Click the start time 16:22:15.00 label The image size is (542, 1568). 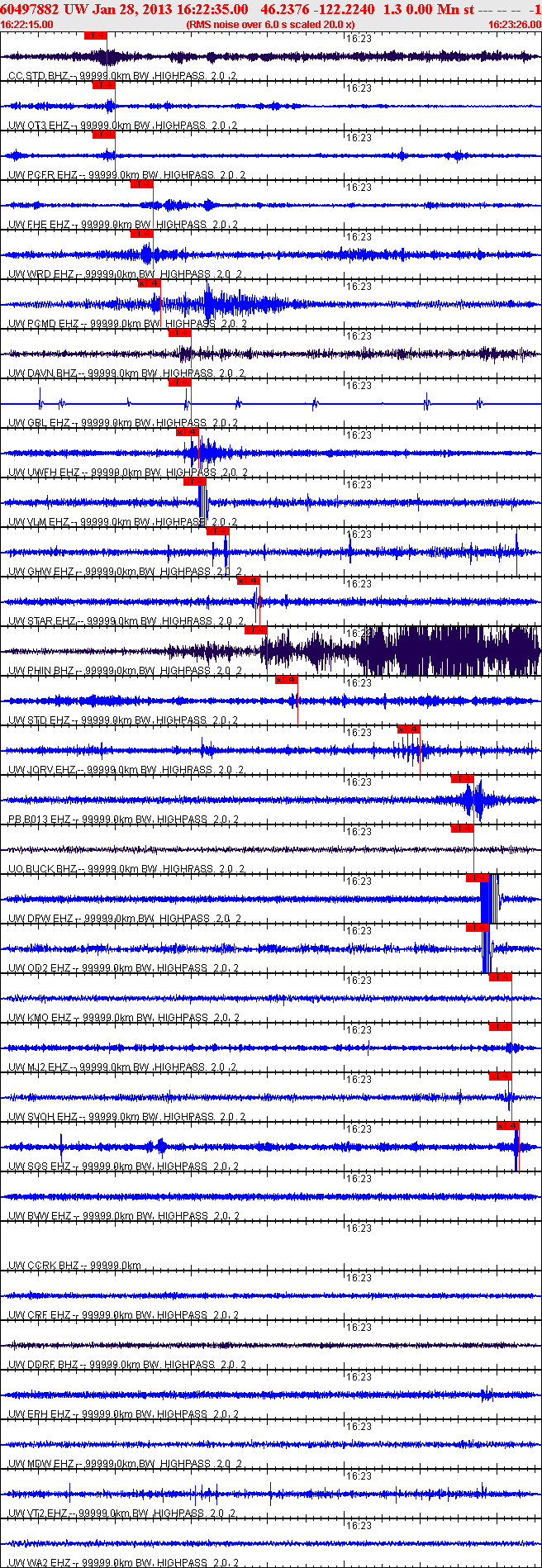tap(27, 25)
